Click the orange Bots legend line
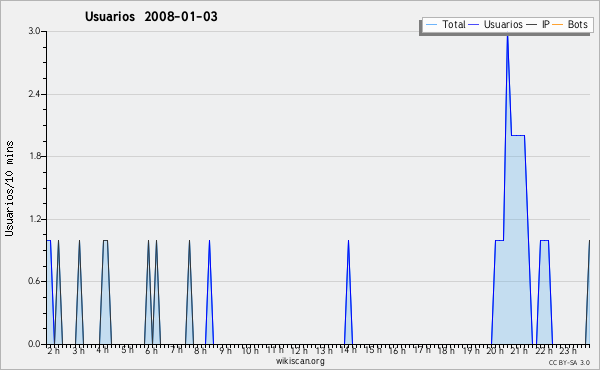The image size is (600, 370). 558,25
